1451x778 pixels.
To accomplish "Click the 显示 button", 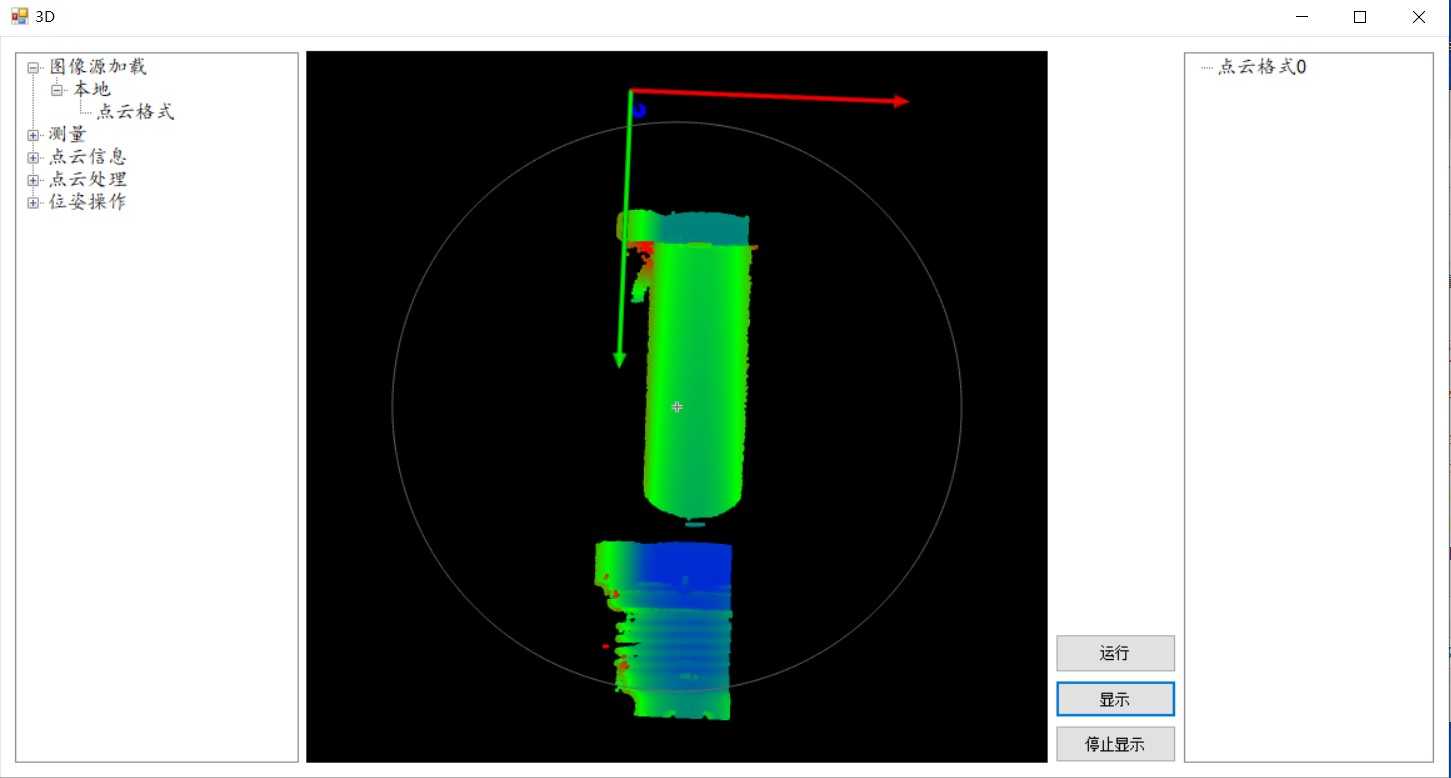I will click(1115, 700).
